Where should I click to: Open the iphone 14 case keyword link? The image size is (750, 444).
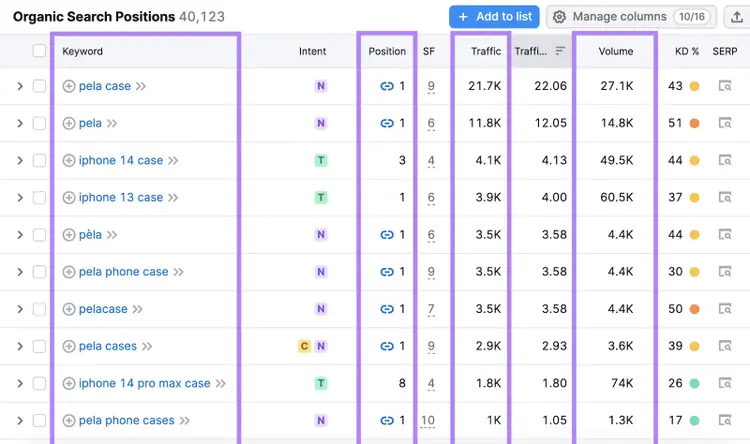[121, 160]
